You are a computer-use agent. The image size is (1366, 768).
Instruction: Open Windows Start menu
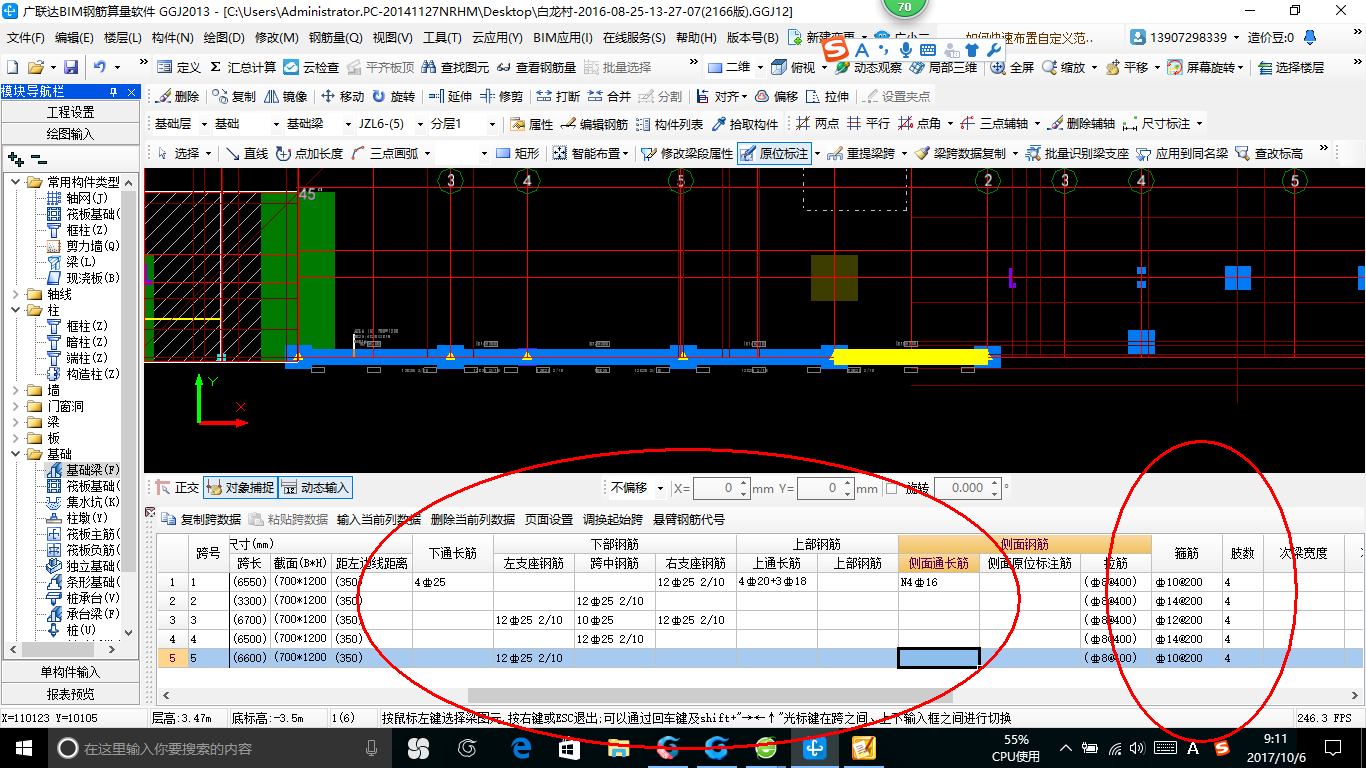click(24, 747)
